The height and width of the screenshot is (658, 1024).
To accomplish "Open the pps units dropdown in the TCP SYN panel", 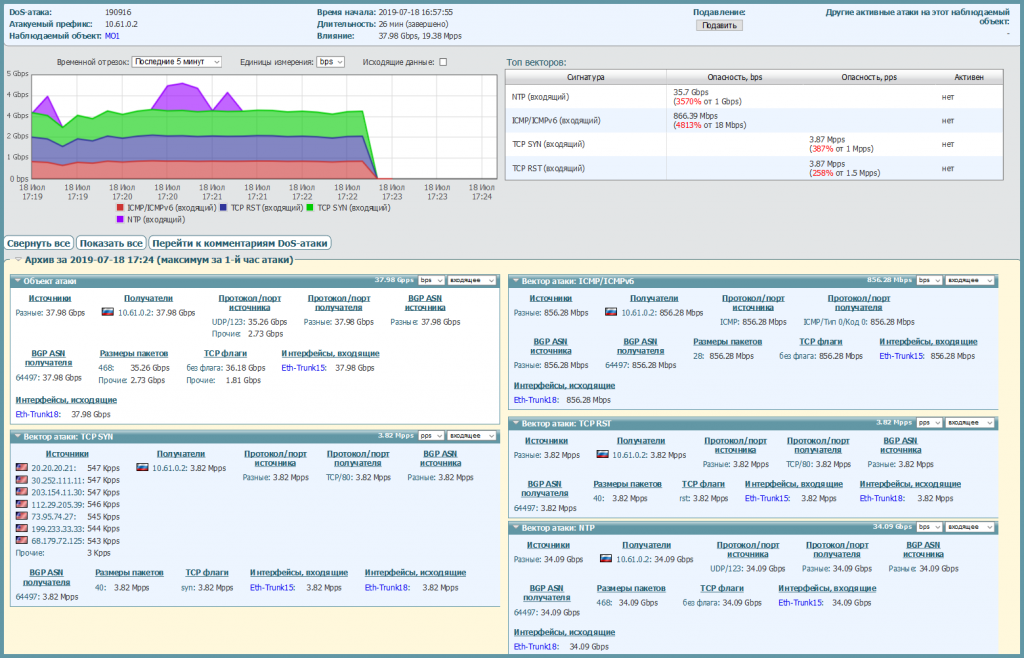I will pos(430,436).
